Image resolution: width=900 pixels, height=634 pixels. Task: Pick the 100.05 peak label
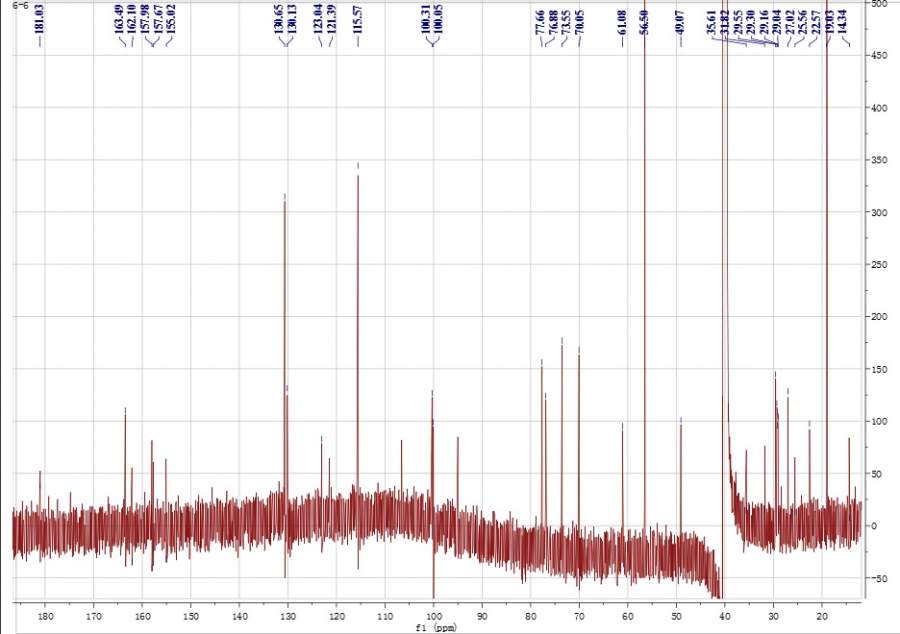pos(439,18)
